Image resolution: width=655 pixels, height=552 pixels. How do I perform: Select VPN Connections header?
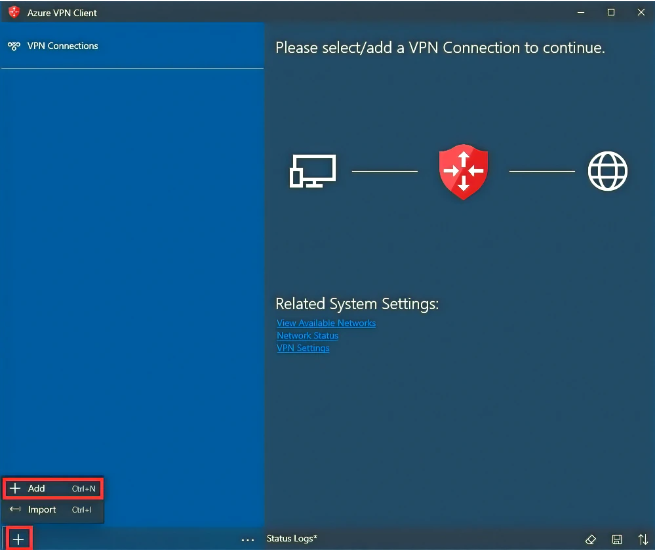click(x=63, y=46)
